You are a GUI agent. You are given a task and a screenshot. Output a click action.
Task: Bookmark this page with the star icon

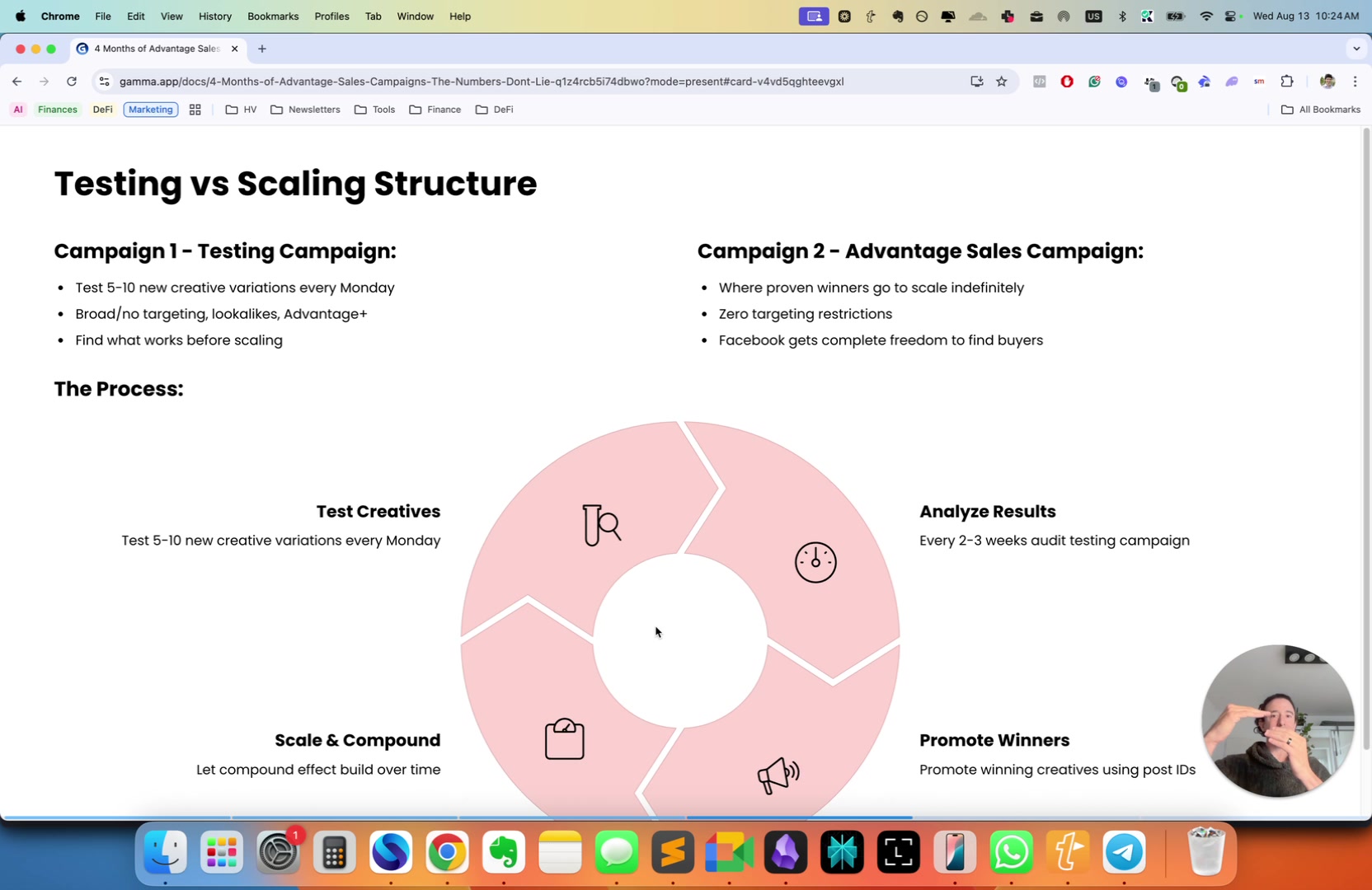pyautogui.click(x=1002, y=82)
